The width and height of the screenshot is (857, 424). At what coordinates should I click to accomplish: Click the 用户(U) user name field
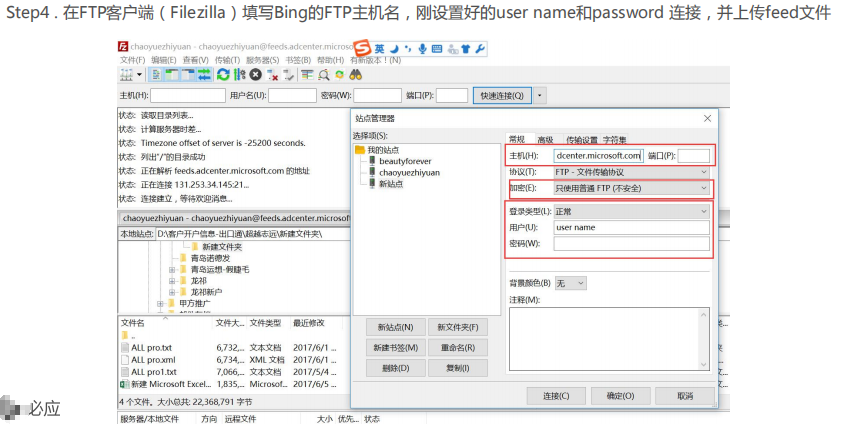pos(631,227)
